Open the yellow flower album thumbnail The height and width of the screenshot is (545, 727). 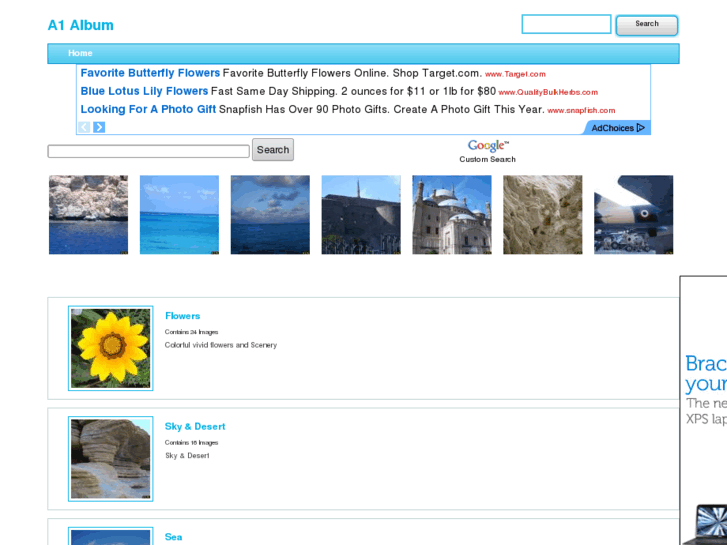[110, 348]
